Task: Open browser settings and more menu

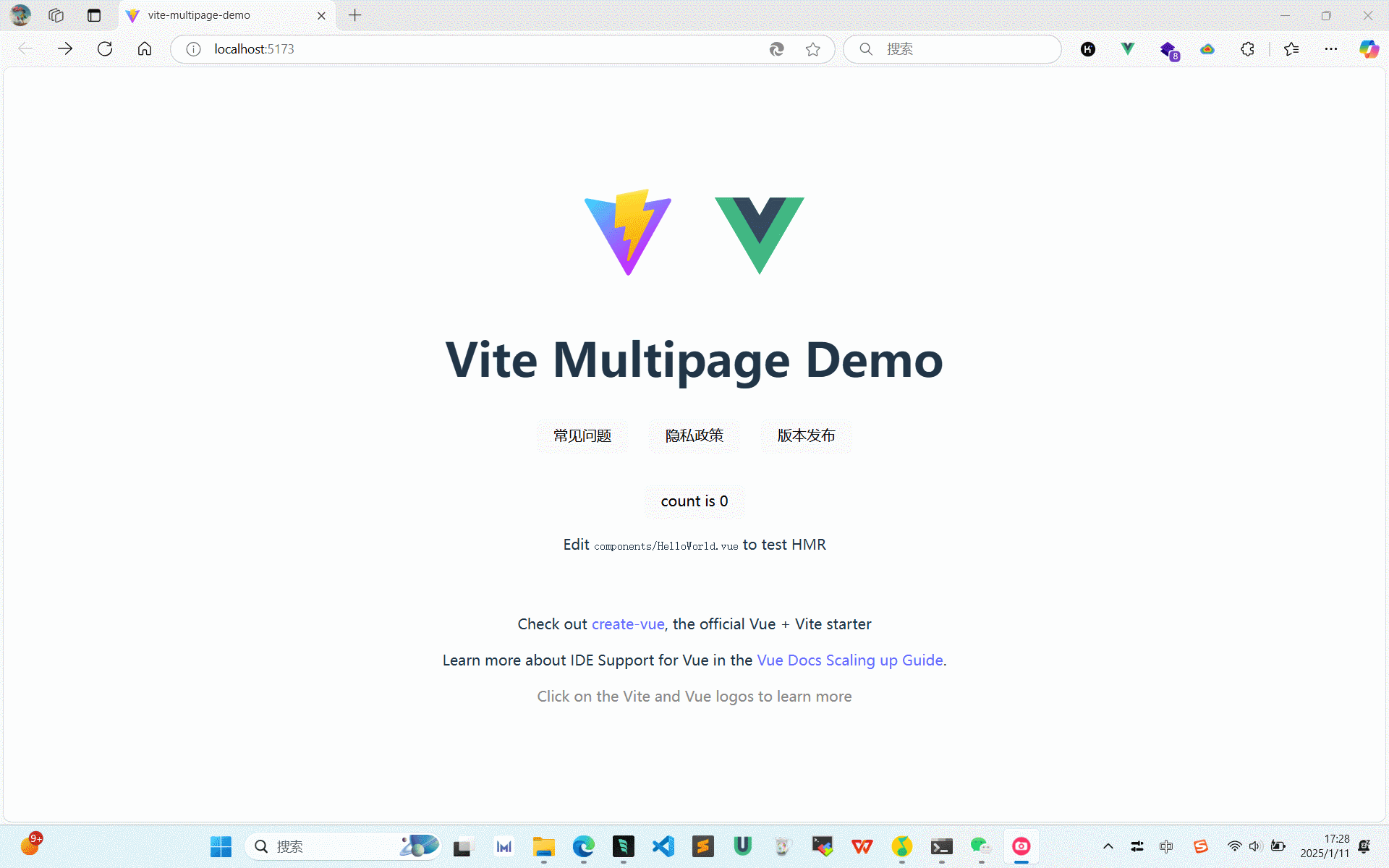Action: 1330,49
